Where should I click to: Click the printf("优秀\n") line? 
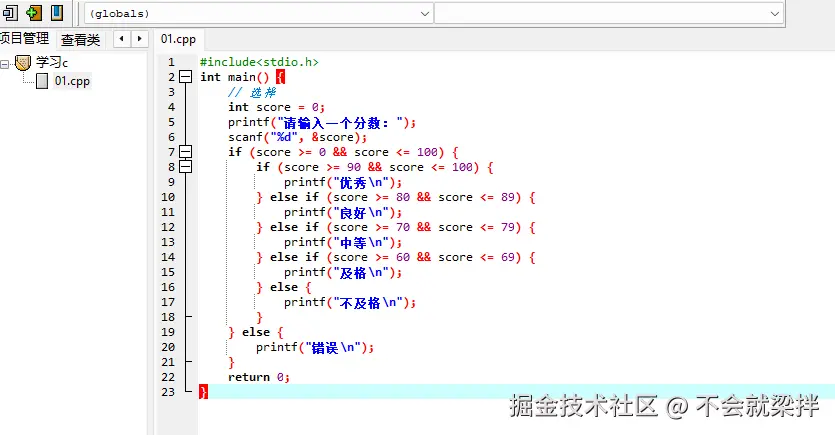click(343, 182)
